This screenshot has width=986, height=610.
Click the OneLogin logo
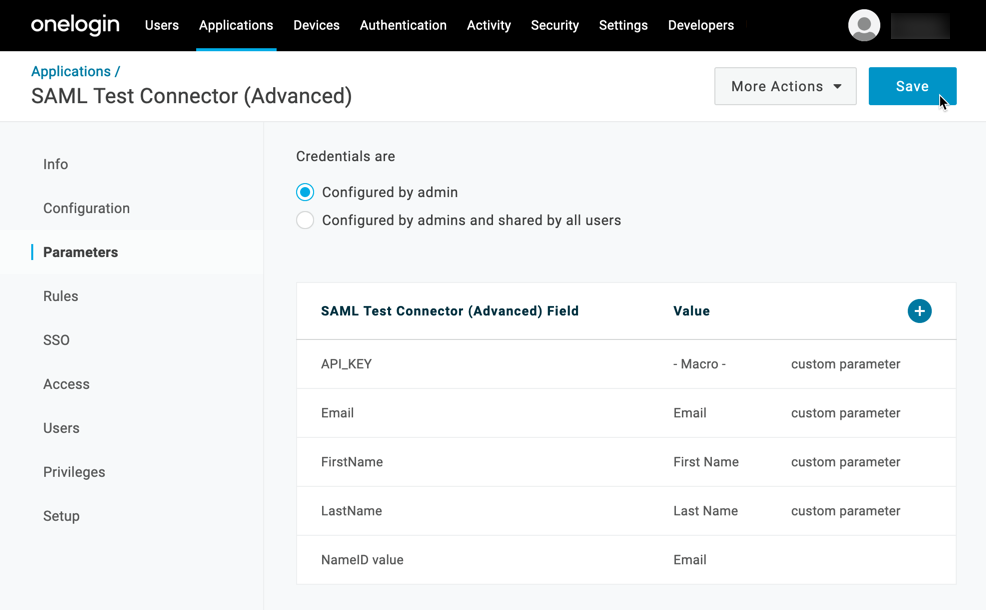click(x=75, y=25)
